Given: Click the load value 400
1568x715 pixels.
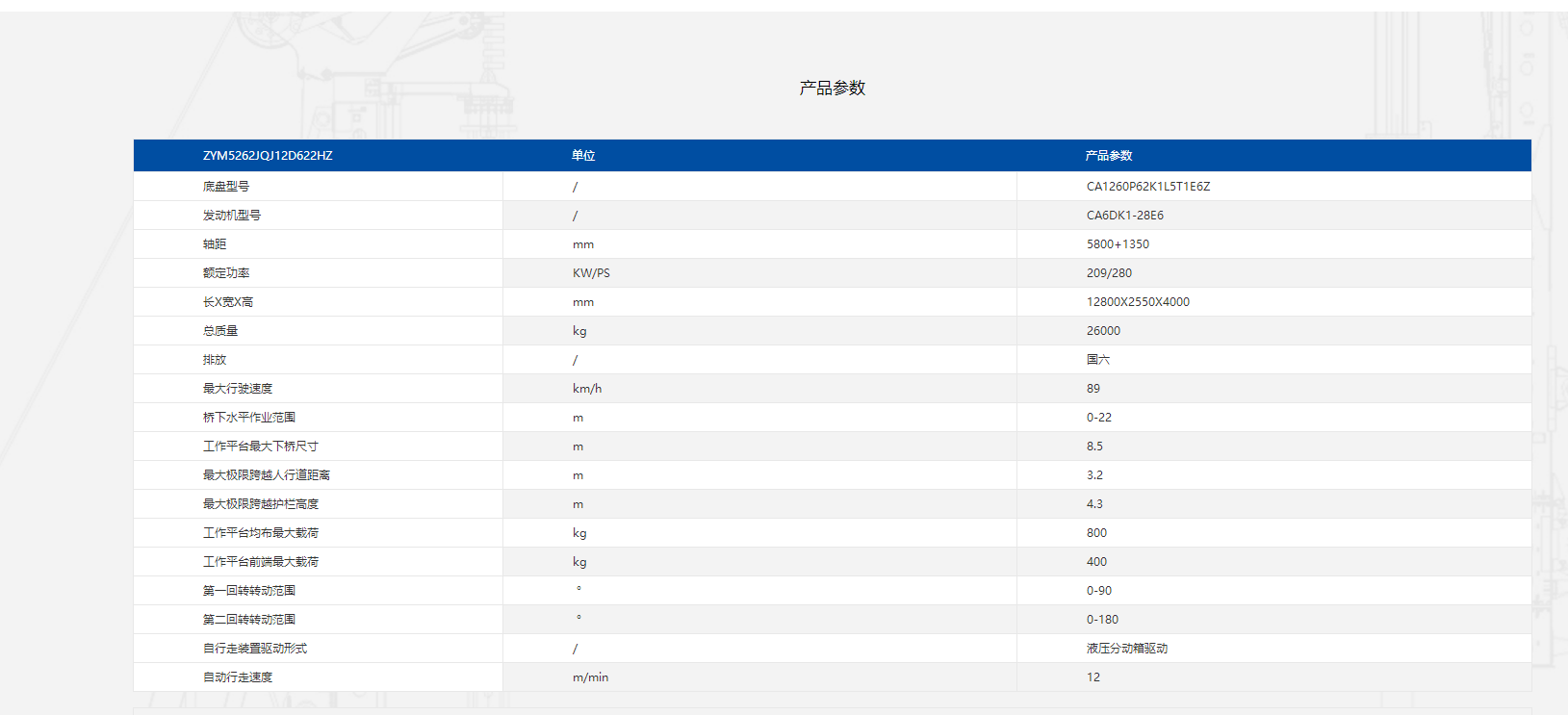Looking at the screenshot, I should [1097, 562].
